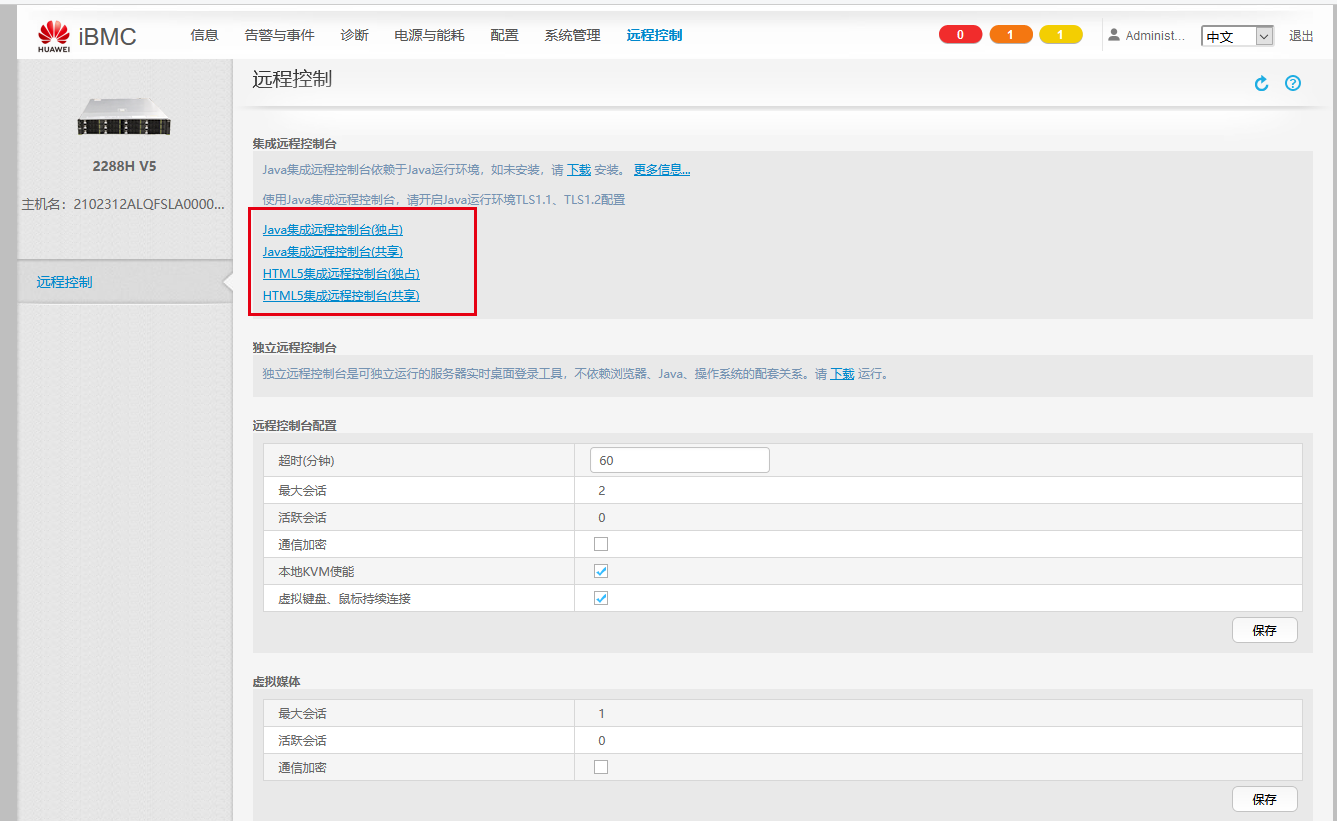Open the help question mark icon
This screenshot has height=821, width=1337.
tap(1293, 83)
